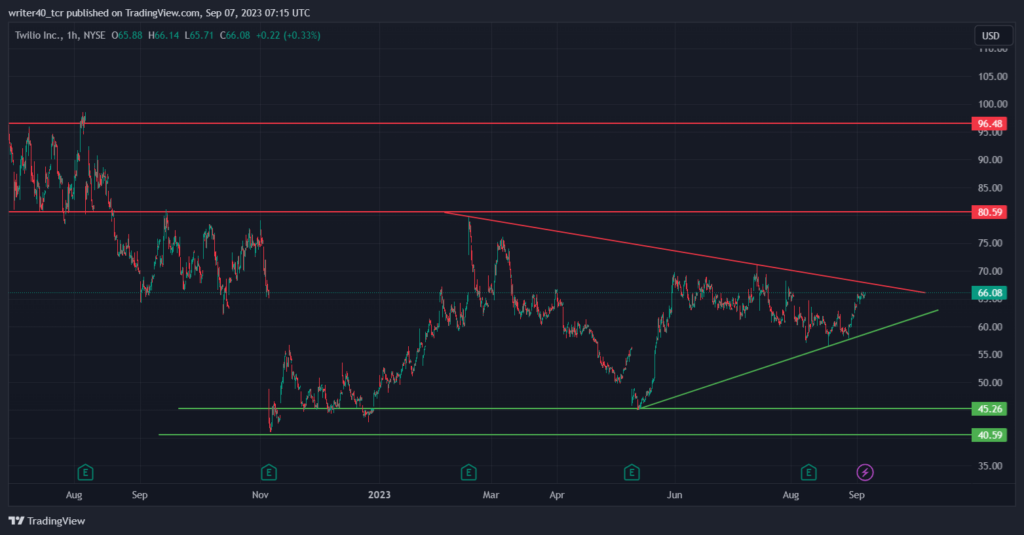Click the C66.08 close value in header
Screen dimensions: 1024x535
tap(234, 35)
